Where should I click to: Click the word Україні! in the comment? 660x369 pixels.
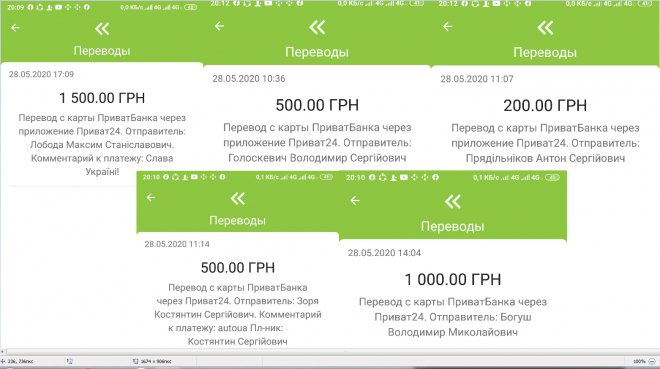(102, 172)
